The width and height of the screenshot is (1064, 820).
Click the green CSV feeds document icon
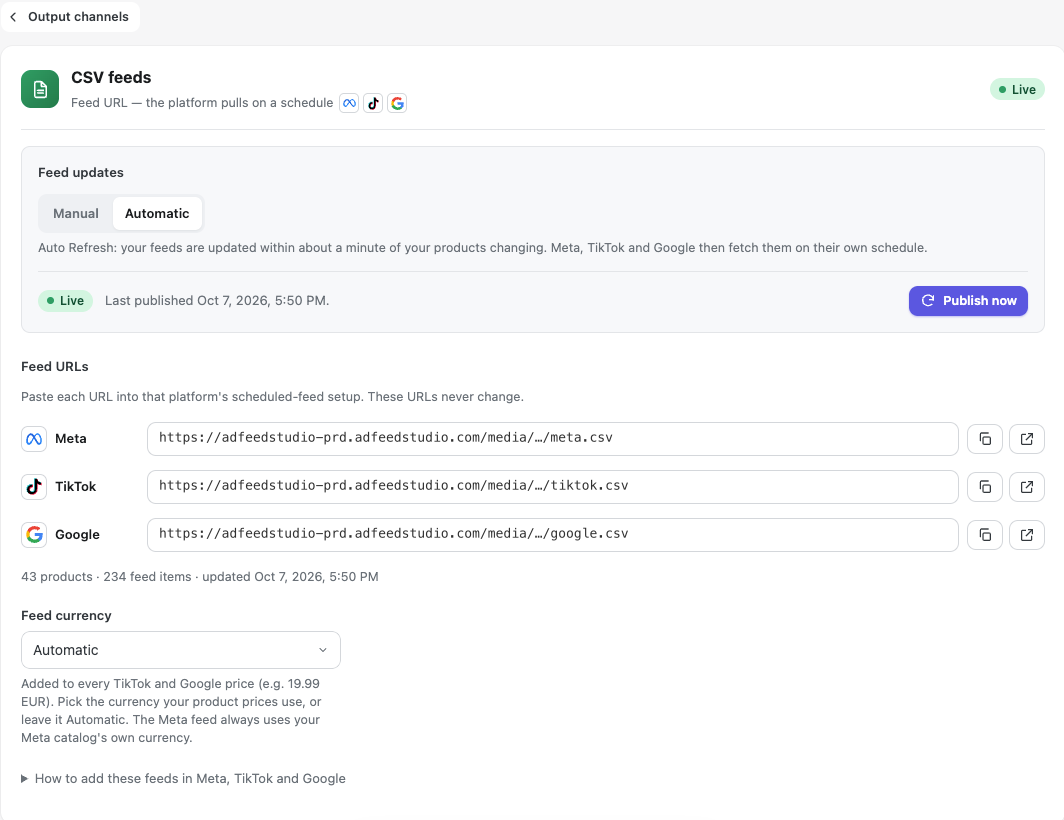pyautogui.click(x=40, y=89)
